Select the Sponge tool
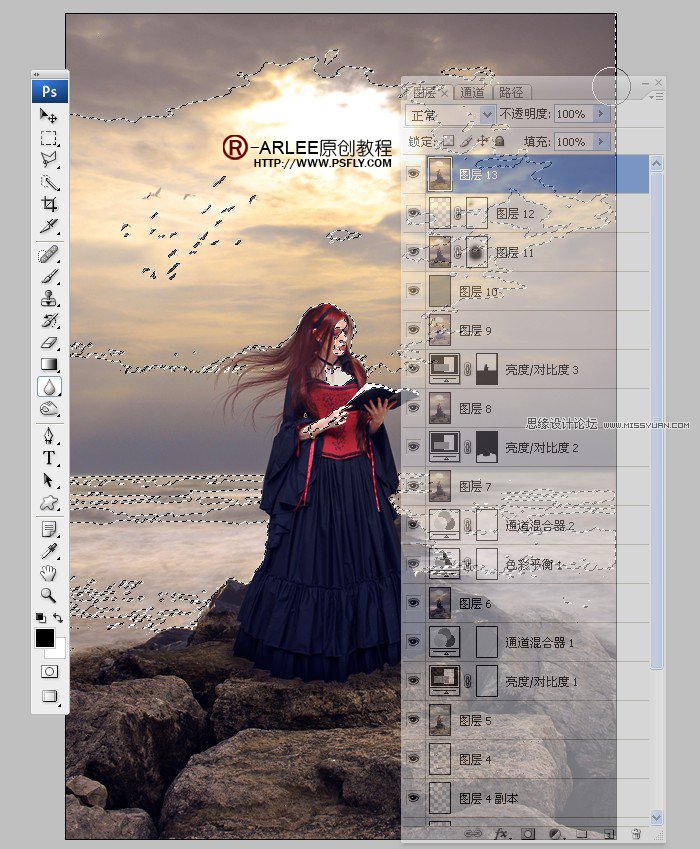Screen dimensions: 700x849 pos(49,409)
